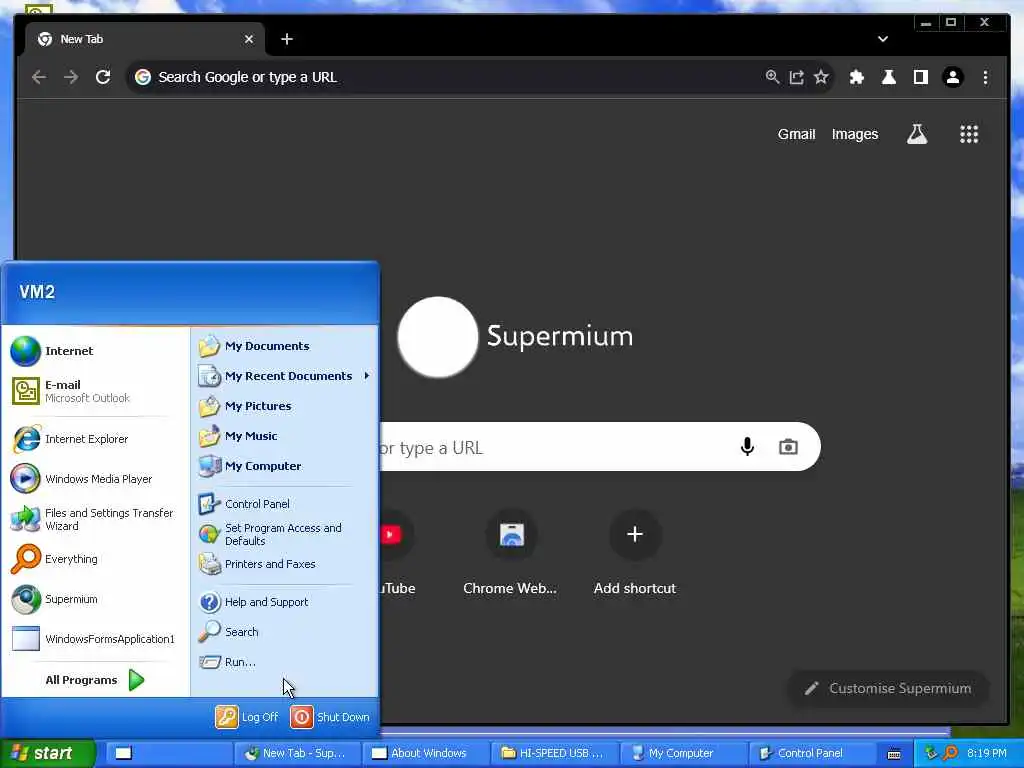Click the zoom magnifier icon in address bar

[x=772, y=77]
